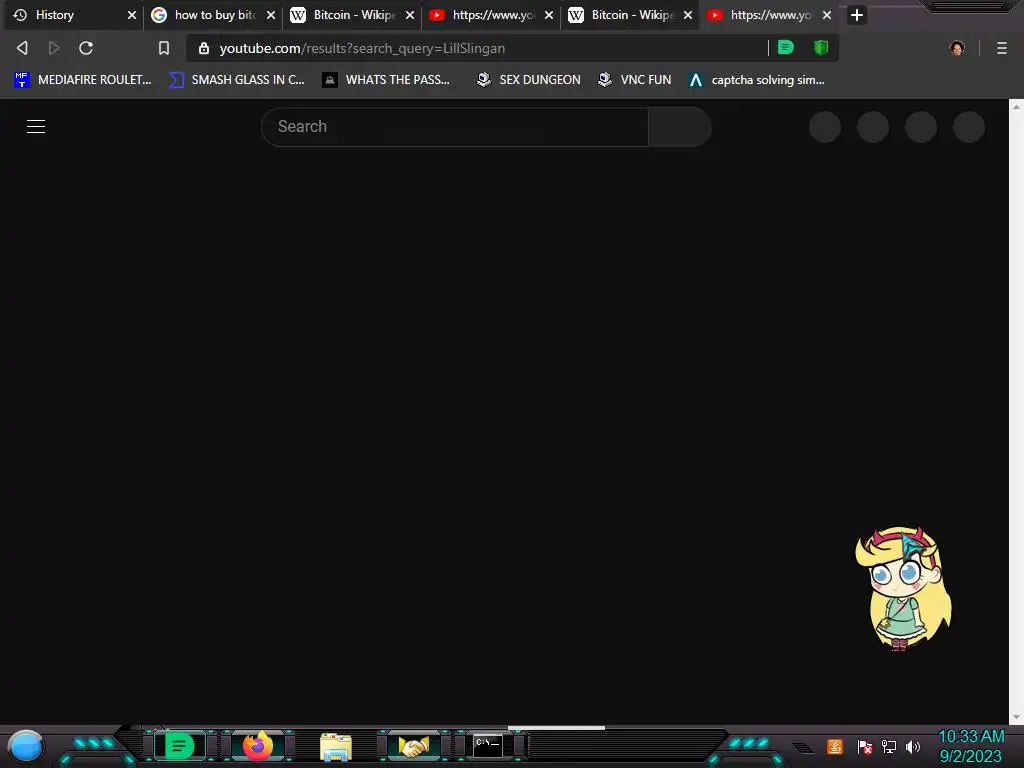Click the blue Start orb
Viewport: 1024px width, 768px height.
(25, 746)
